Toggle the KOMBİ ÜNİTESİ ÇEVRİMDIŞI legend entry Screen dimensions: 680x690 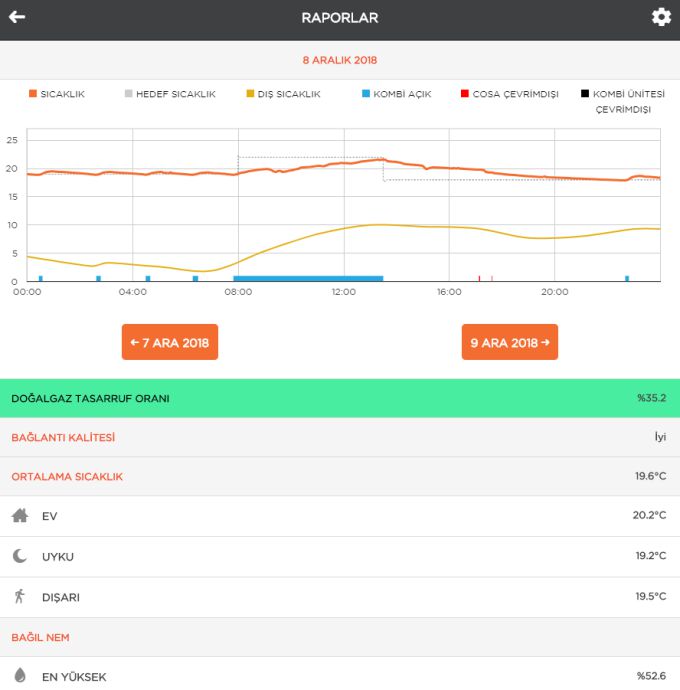pos(623,101)
